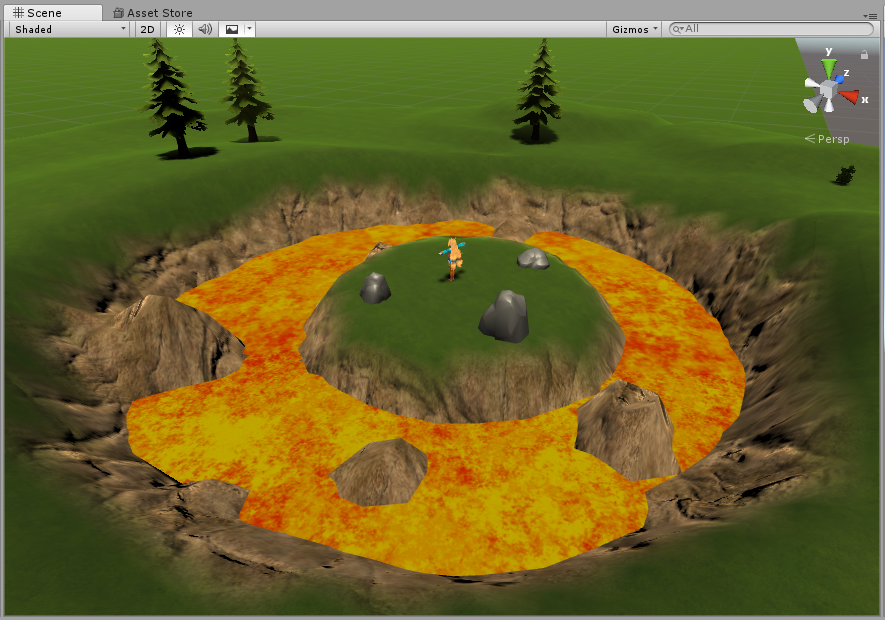Screen dimensions: 885x620
Task: Click the red X axis cone on gizmo
Action: click(x=850, y=97)
